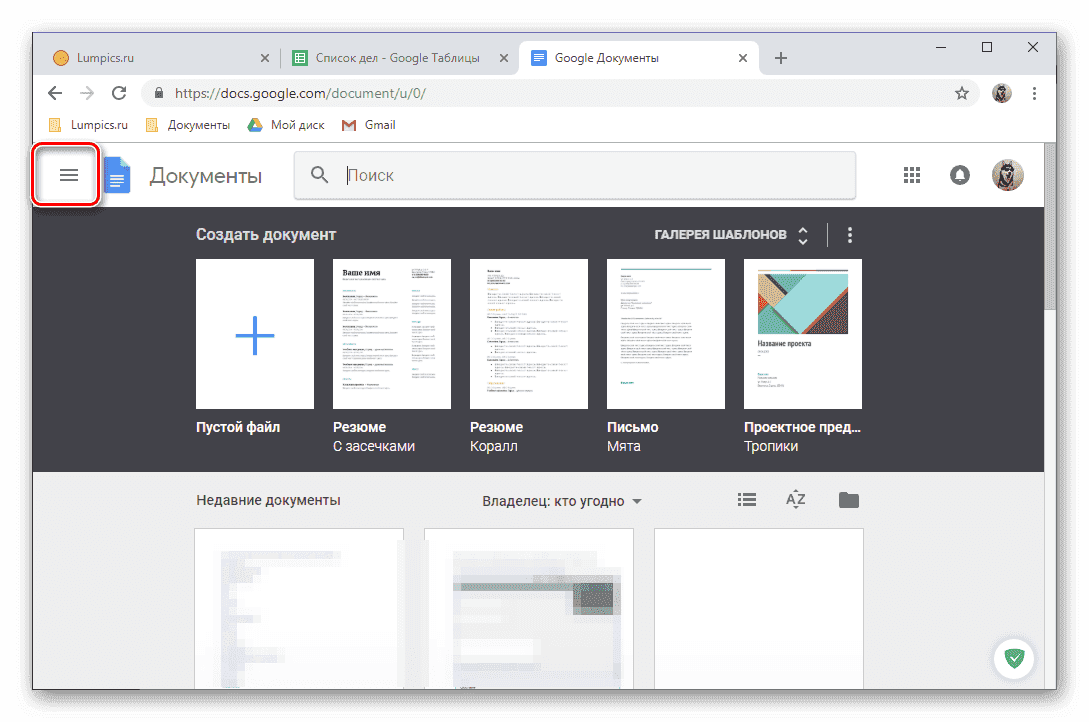Open the template gallery options menu (three dots)
This screenshot has width=1089, height=722.
click(849, 234)
